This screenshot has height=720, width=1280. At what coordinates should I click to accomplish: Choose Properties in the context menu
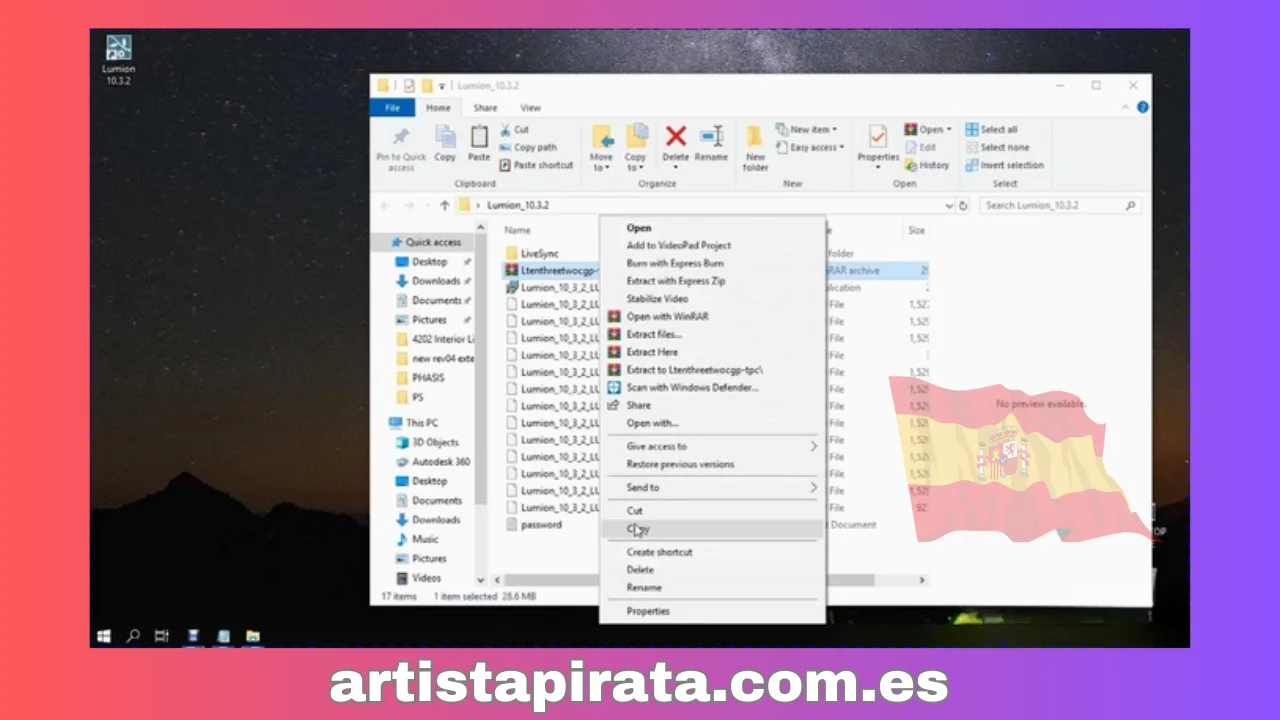coord(714,610)
